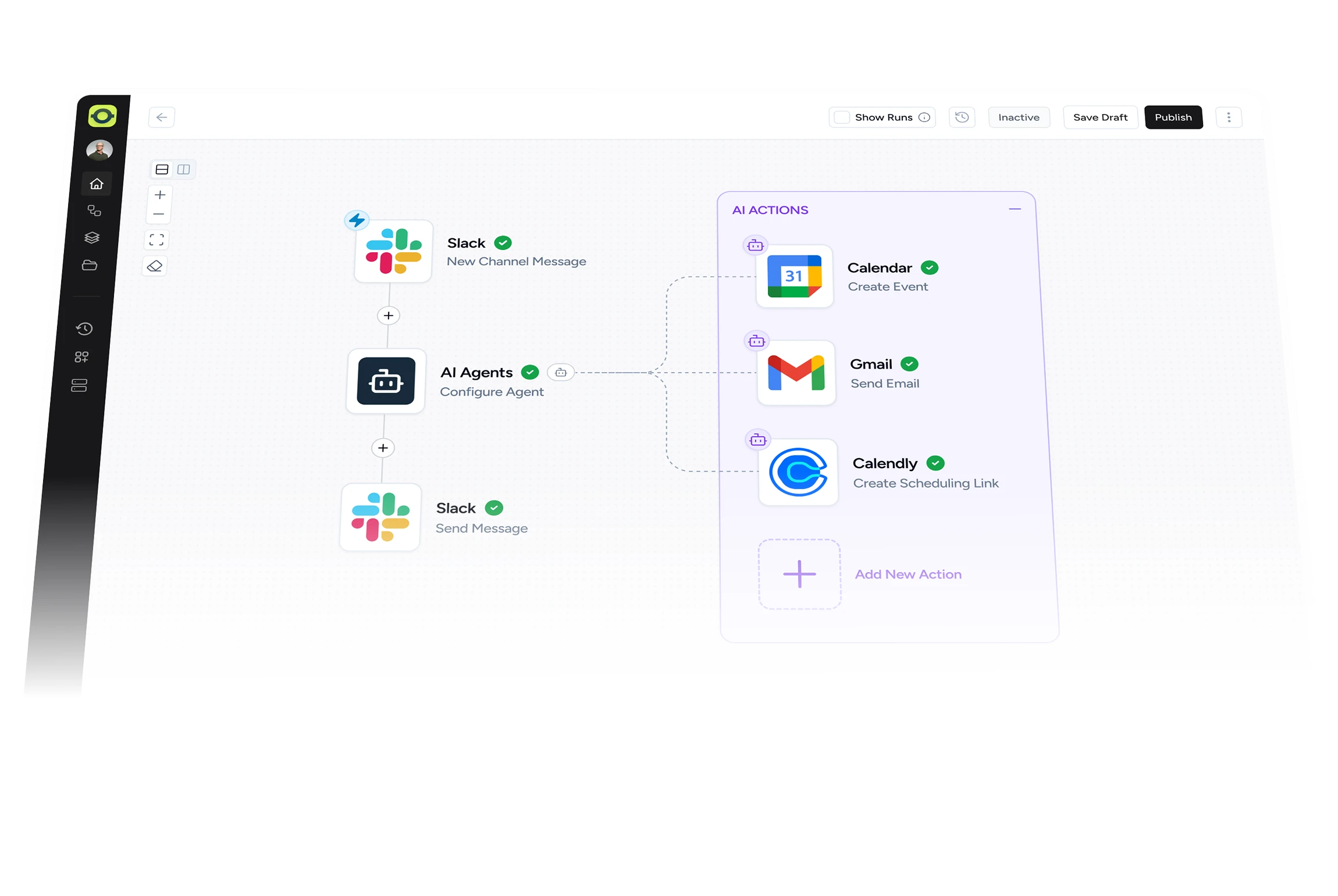Click the app logo at the top of sidebar

pos(102,116)
